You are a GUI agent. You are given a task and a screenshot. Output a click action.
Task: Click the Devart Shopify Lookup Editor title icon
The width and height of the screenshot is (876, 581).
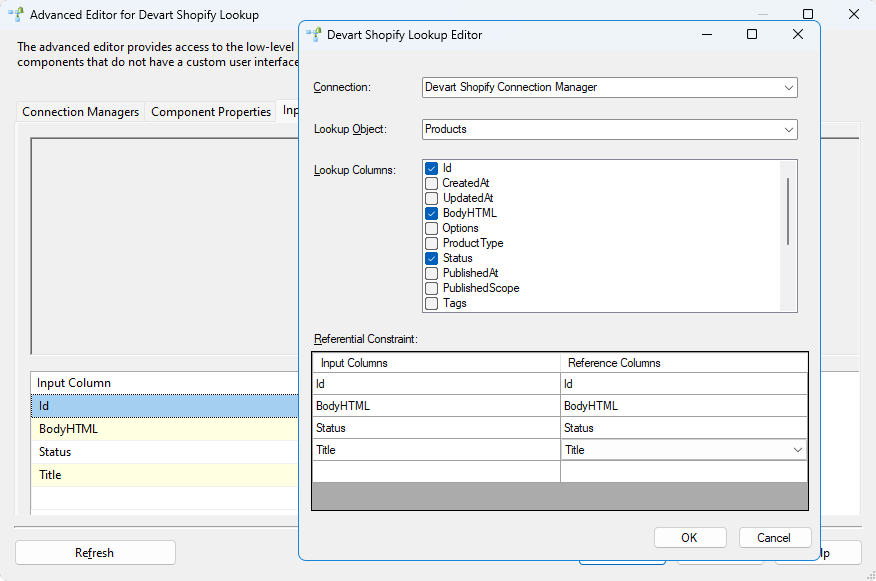pos(314,34)
